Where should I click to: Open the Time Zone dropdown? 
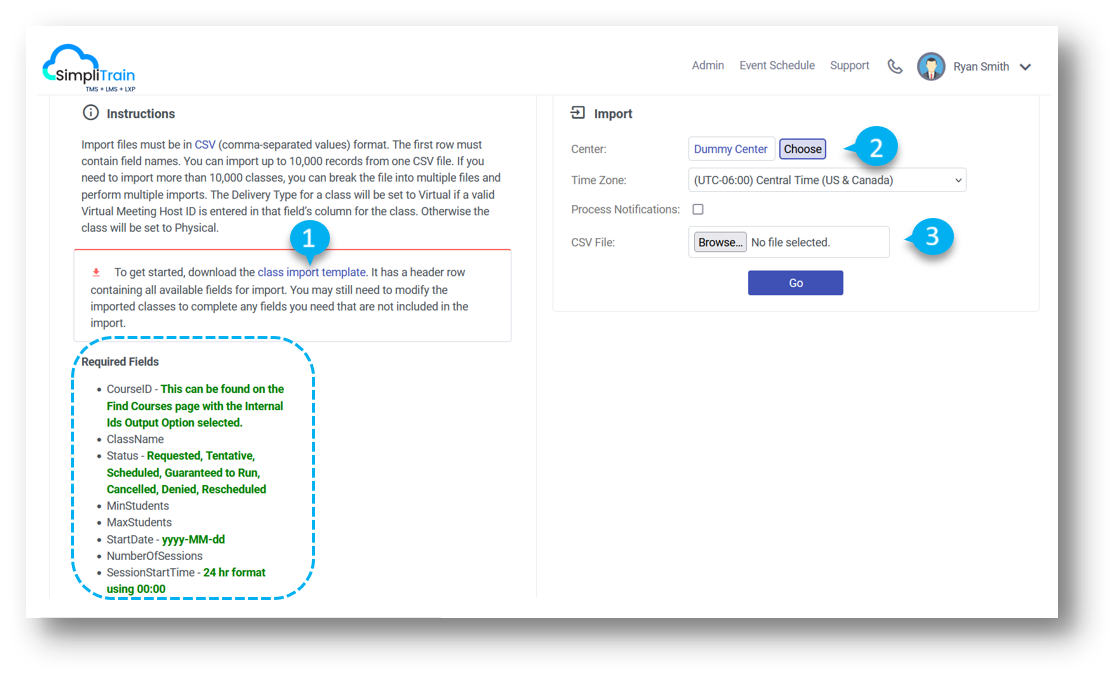point(827,180)
